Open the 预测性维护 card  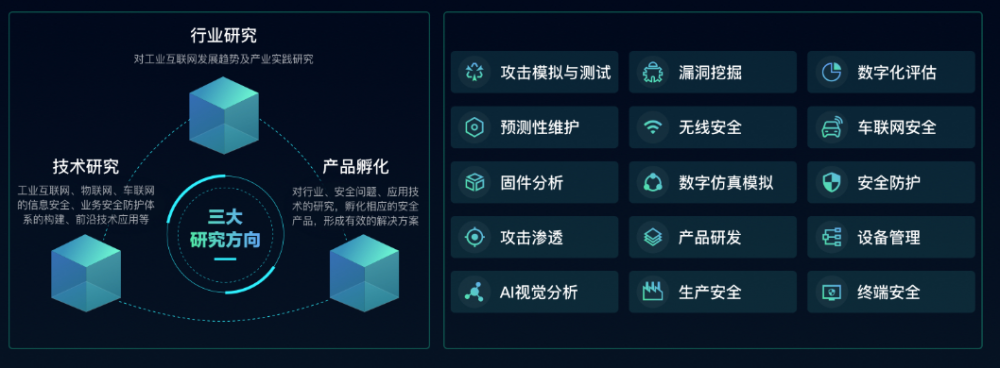click(534, 128)
